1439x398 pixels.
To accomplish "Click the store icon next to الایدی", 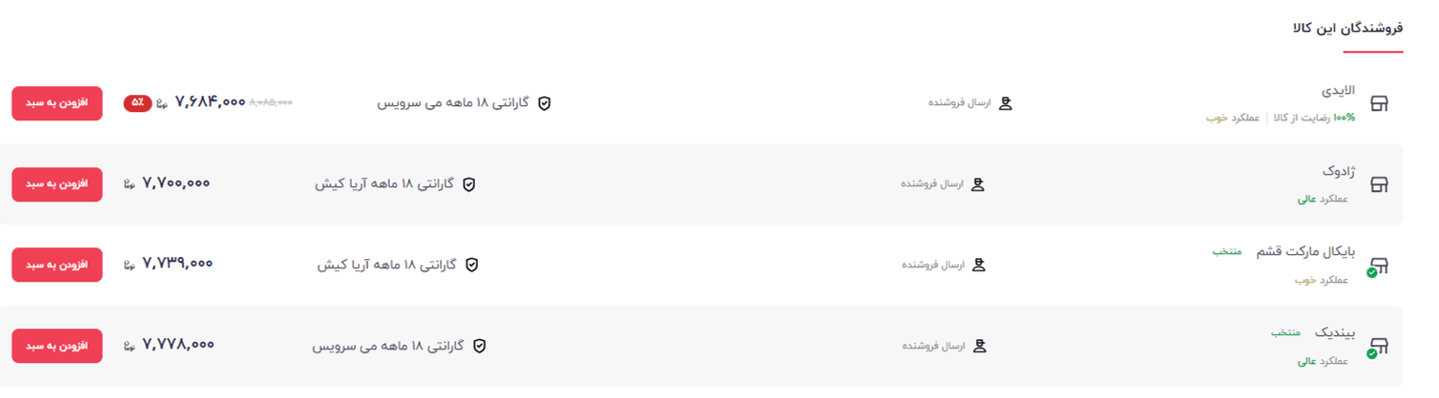I will click(x=1379, y=104).
